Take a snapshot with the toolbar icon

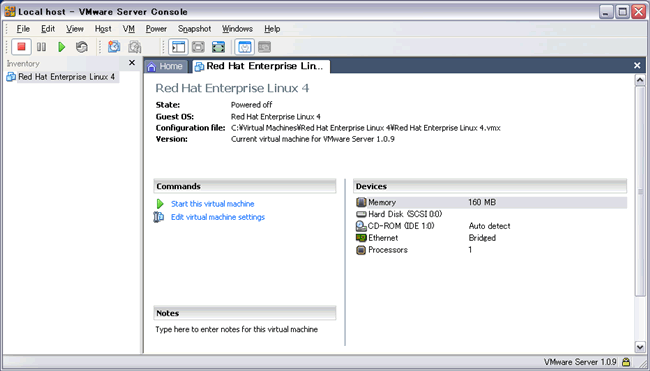(x=114, y=47)
